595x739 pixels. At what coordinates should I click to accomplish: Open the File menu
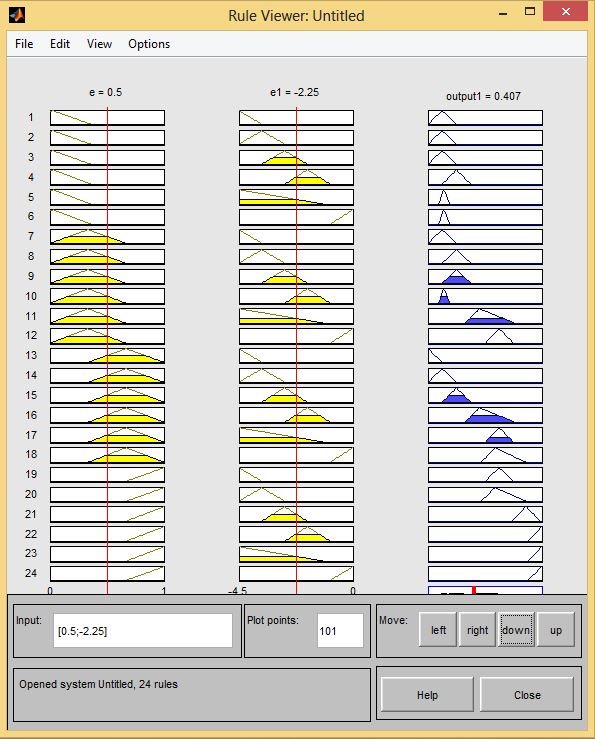24,44
